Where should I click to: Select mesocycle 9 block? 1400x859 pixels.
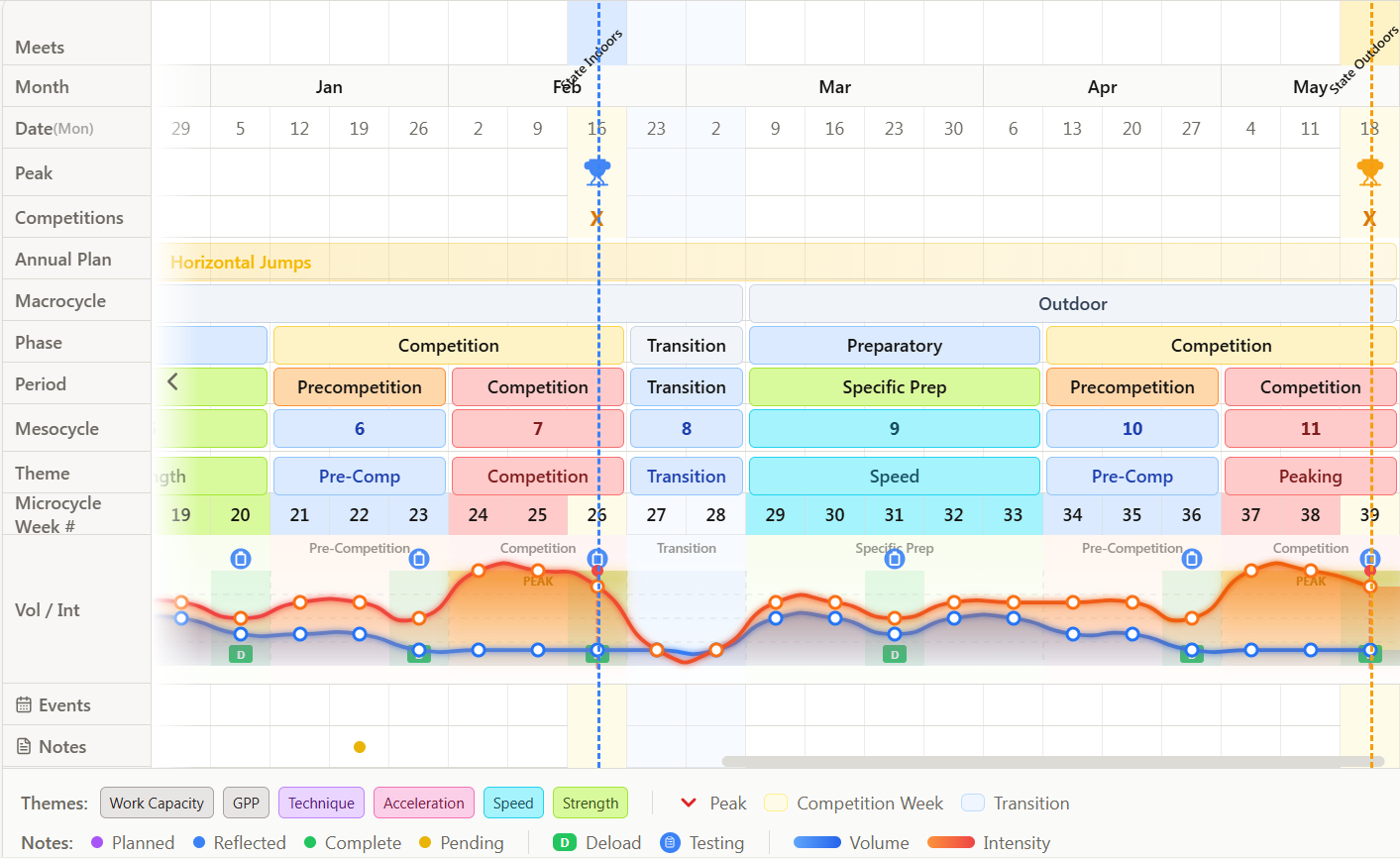[x=895, y=429]
